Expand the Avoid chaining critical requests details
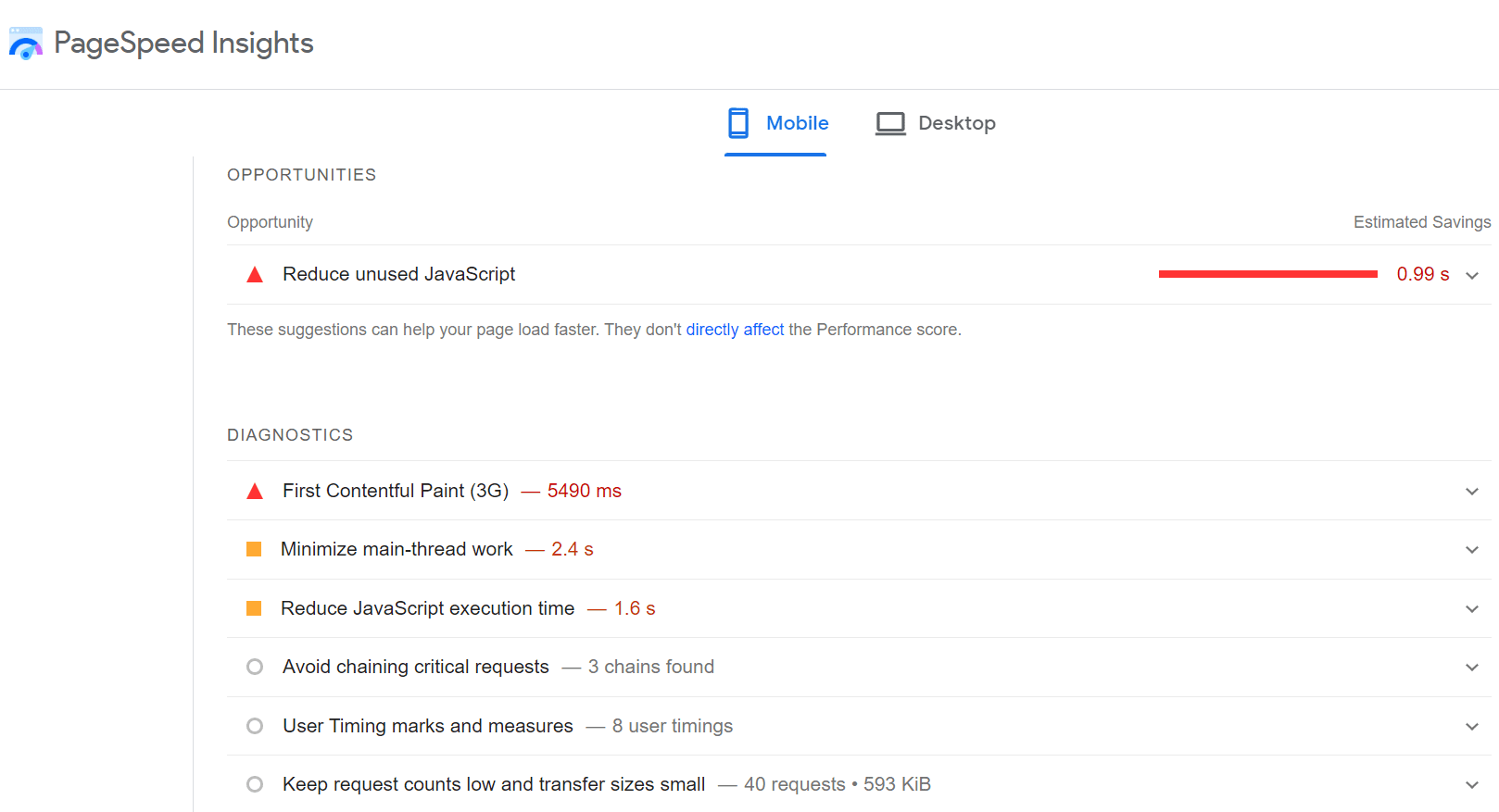 [1472, 667]
